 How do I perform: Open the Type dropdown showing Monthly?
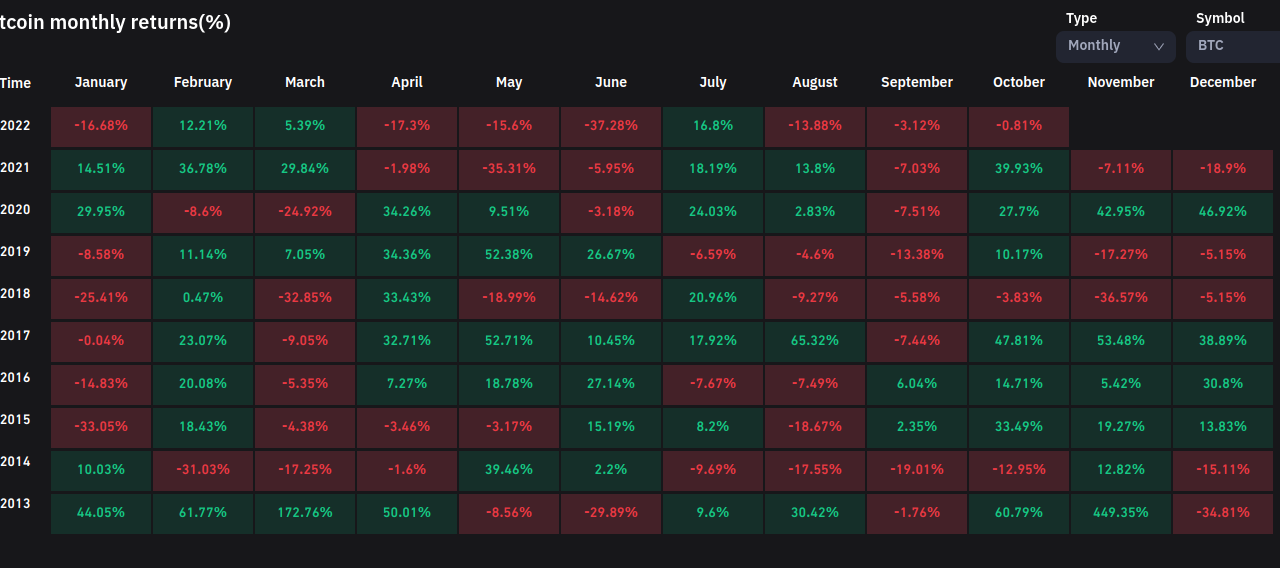click(x=1115, y=46)
